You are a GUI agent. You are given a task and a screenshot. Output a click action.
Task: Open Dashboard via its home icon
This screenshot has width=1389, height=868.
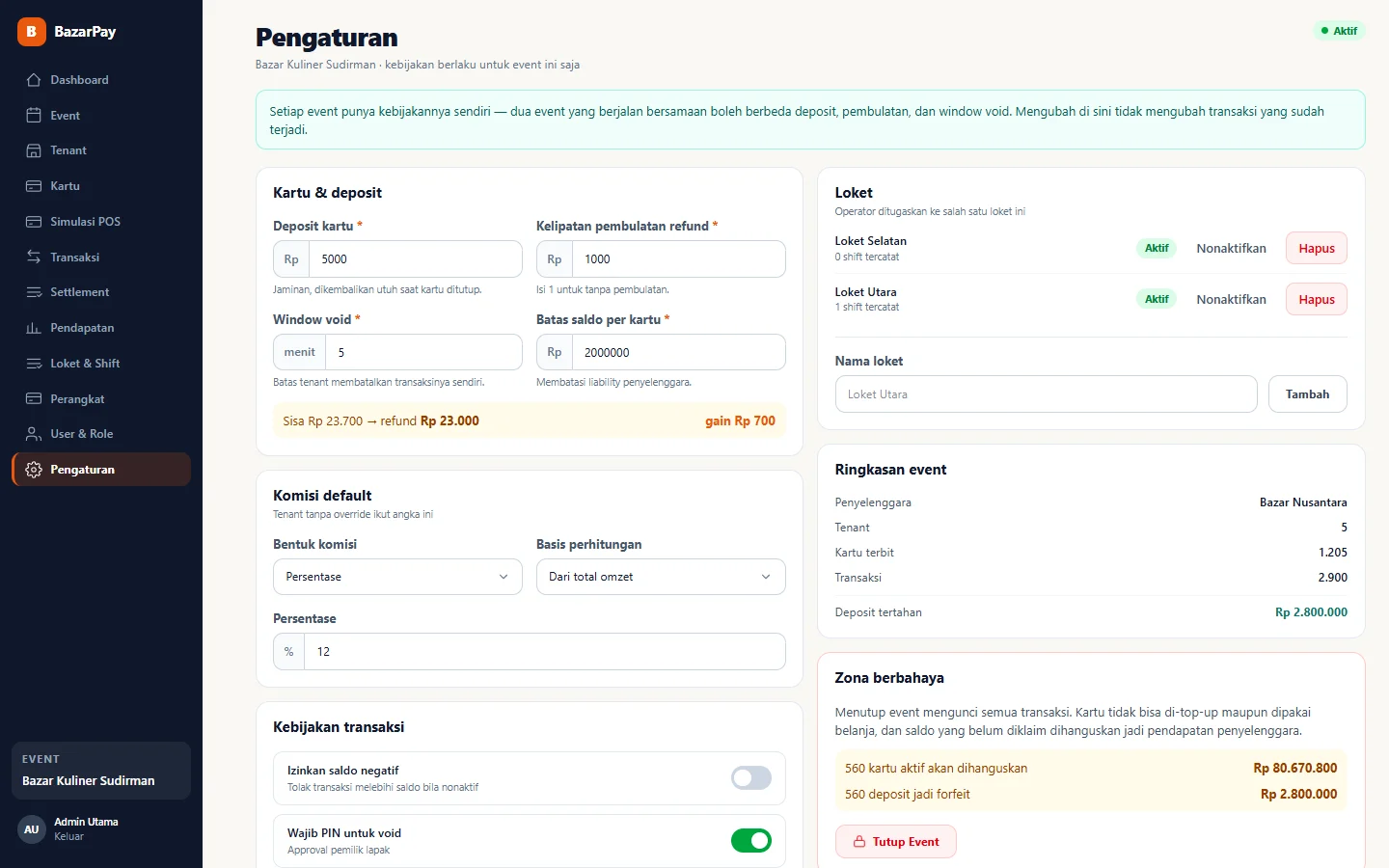(34, 80)
